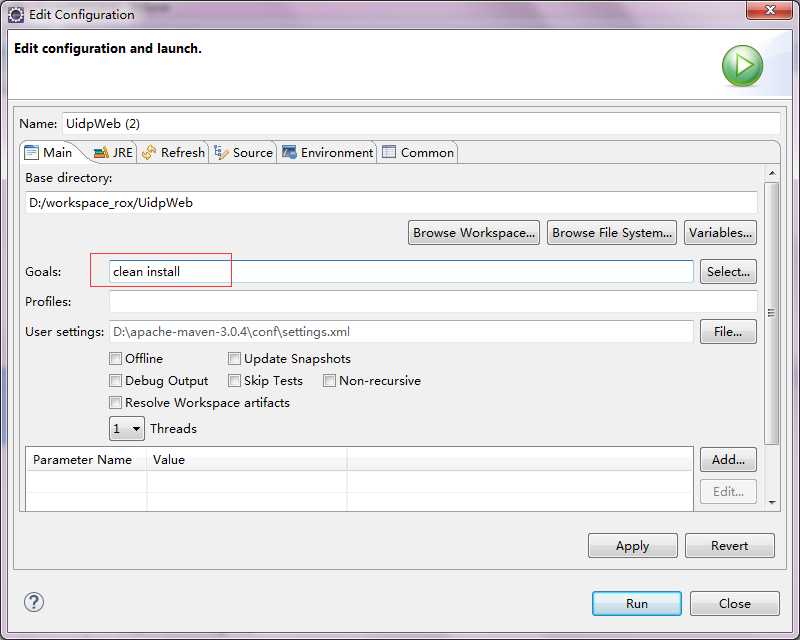Screen dimensions: 800x640
Task: Open the Variables dialog button
Action: coord(720,233)
